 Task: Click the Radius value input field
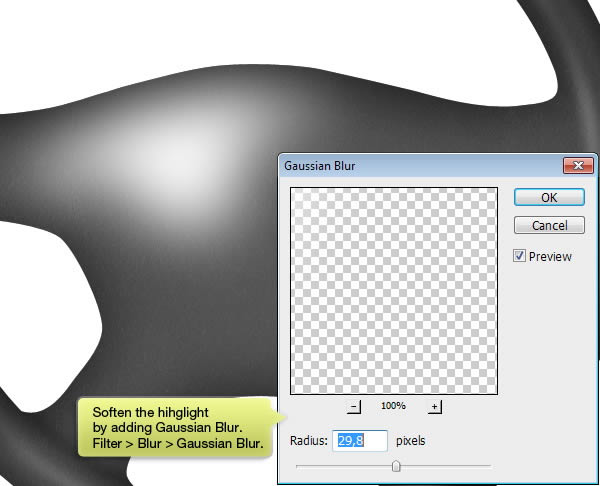pyautogui.click(x=360, y=441)
